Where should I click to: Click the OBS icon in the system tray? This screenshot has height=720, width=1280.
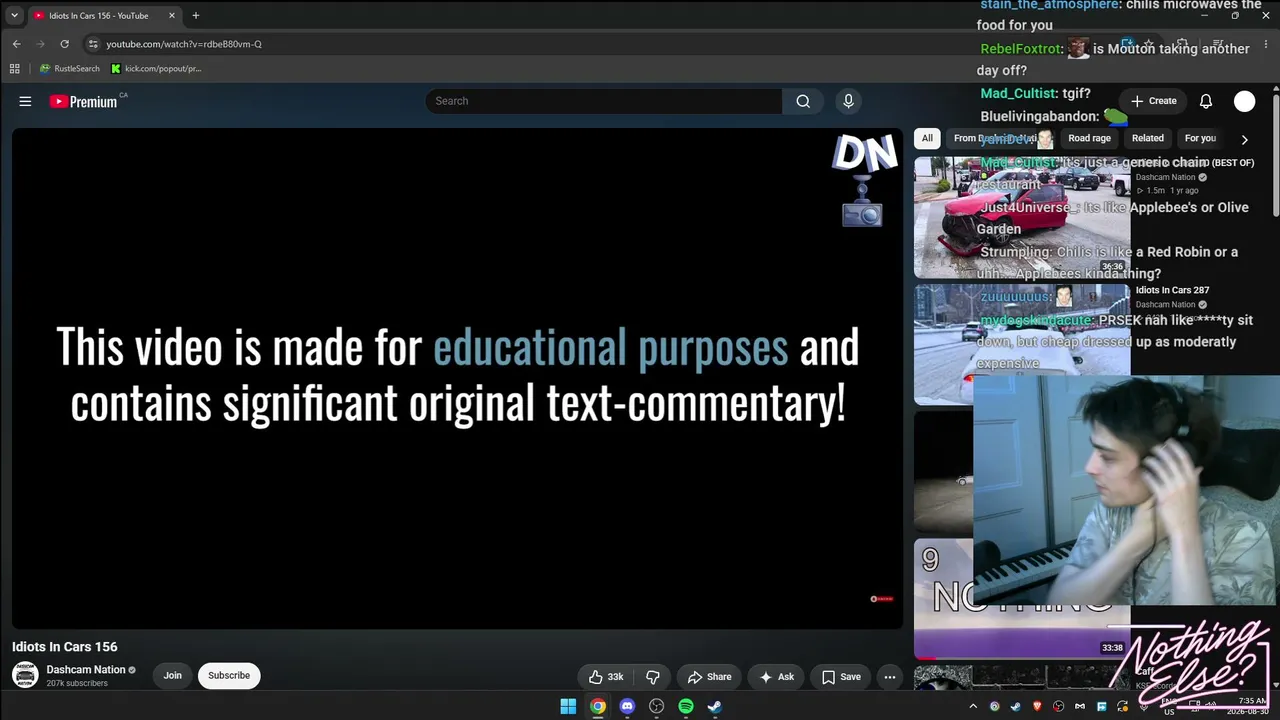1059,706
